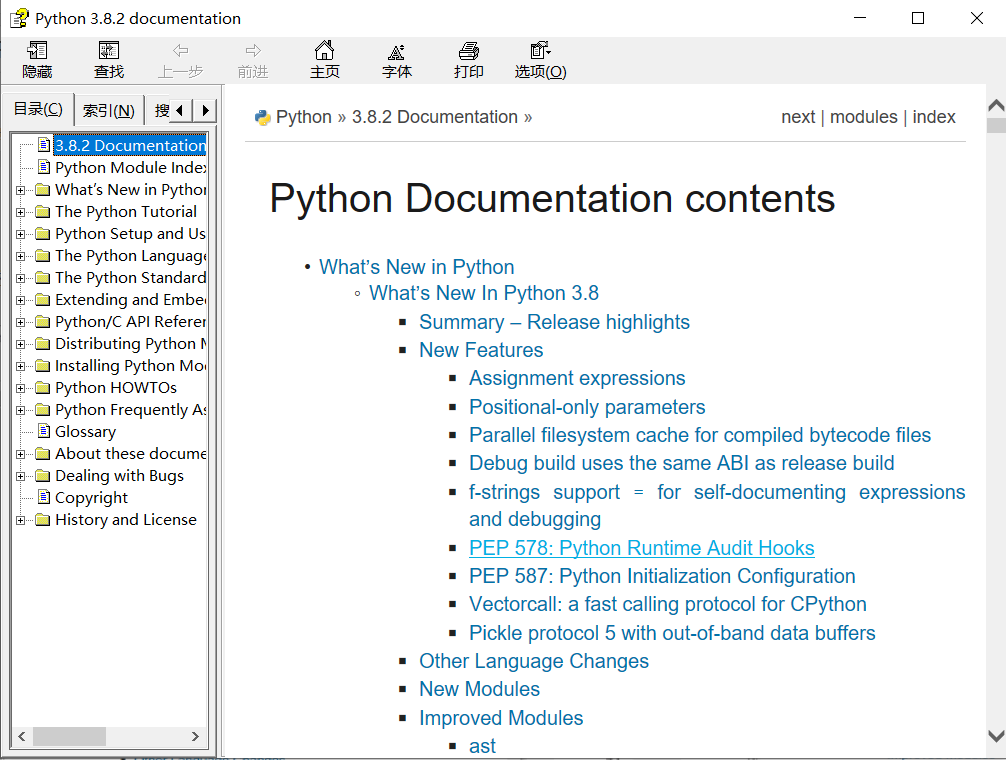Expand Python/C API Reference node

21,323
